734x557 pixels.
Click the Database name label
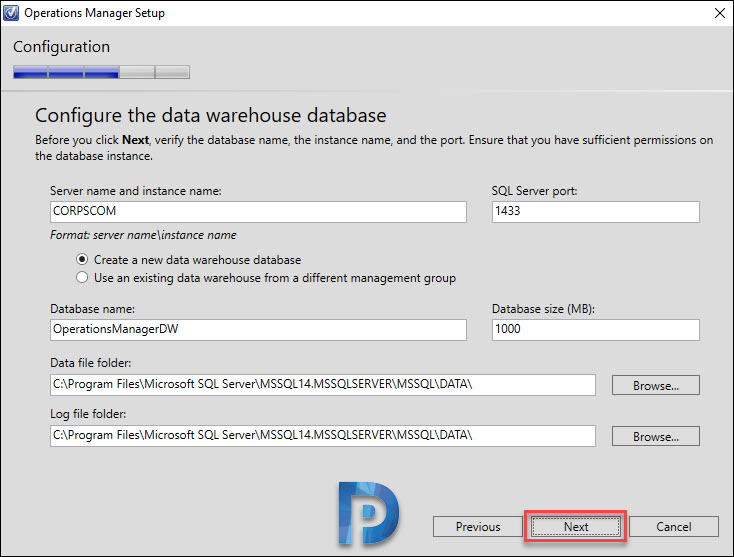click(92, 309)
